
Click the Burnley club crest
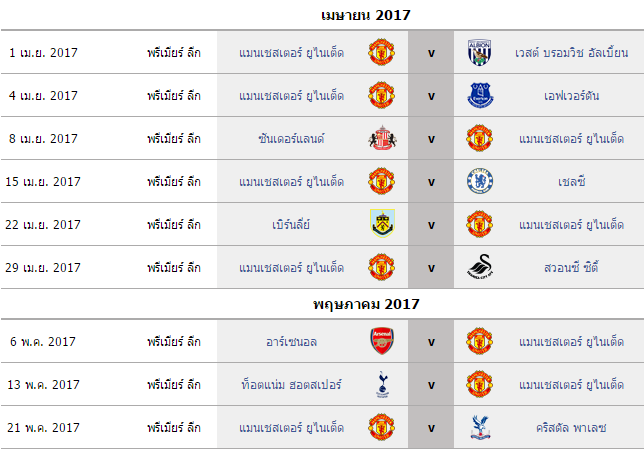pos(382,224)
